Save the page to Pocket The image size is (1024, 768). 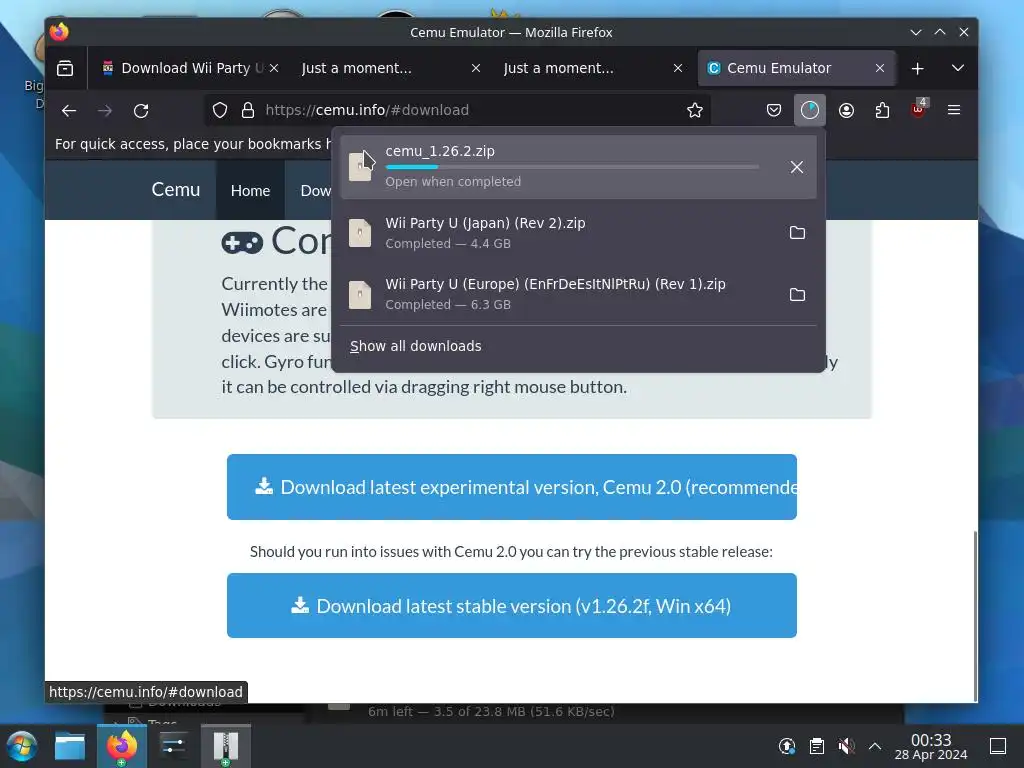point(774,110)
